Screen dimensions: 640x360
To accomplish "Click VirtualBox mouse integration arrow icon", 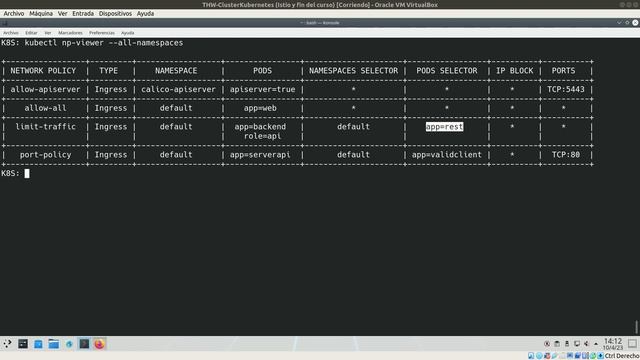I will point(600,356).
